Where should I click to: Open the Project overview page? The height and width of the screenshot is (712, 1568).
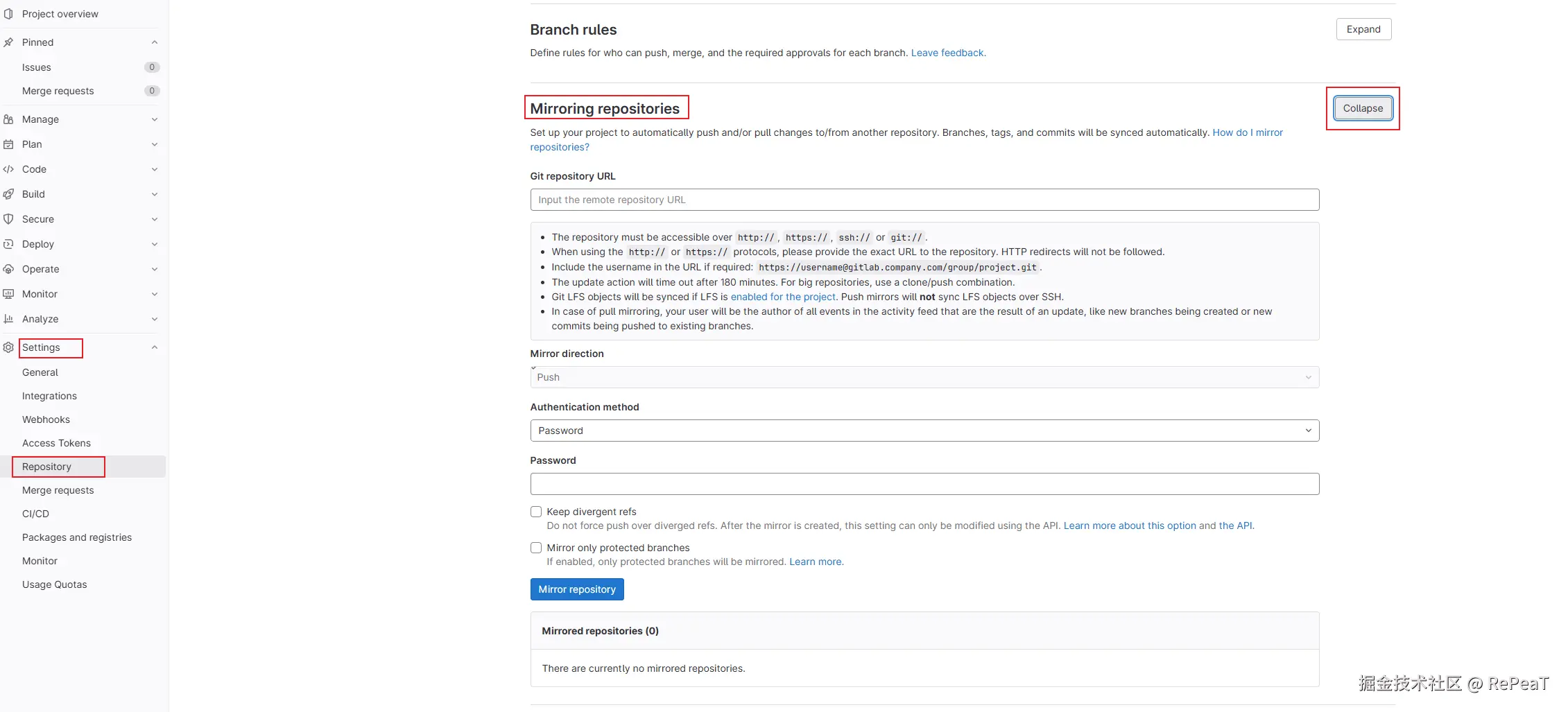click(60, 13)
